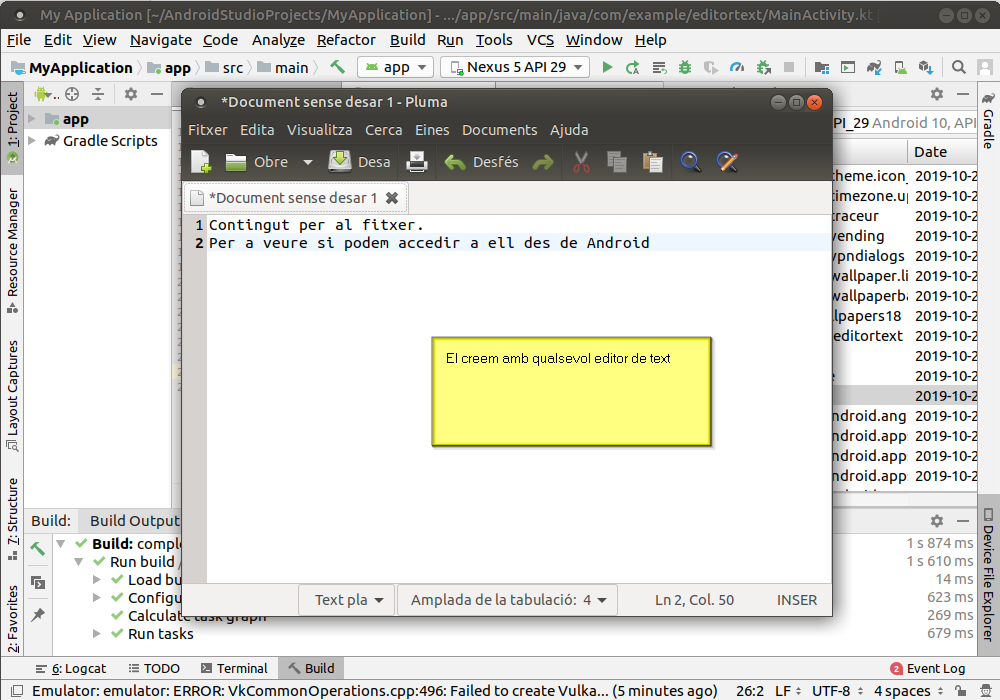Hide the Project panel with minus icon
1000x700 pixels.
tap(157, 94)
